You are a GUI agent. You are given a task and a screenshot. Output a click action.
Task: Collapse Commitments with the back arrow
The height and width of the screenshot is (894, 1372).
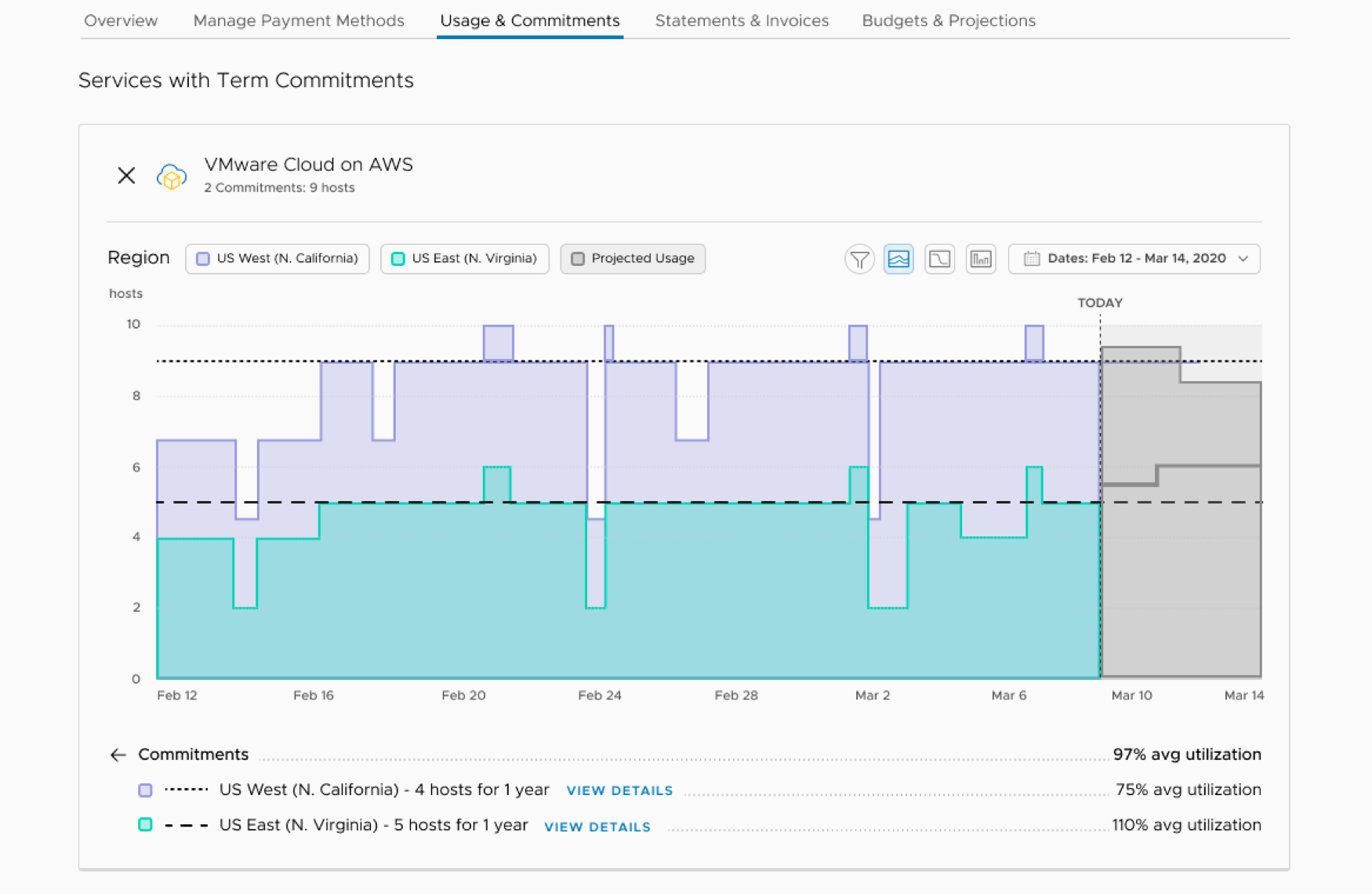118,755
